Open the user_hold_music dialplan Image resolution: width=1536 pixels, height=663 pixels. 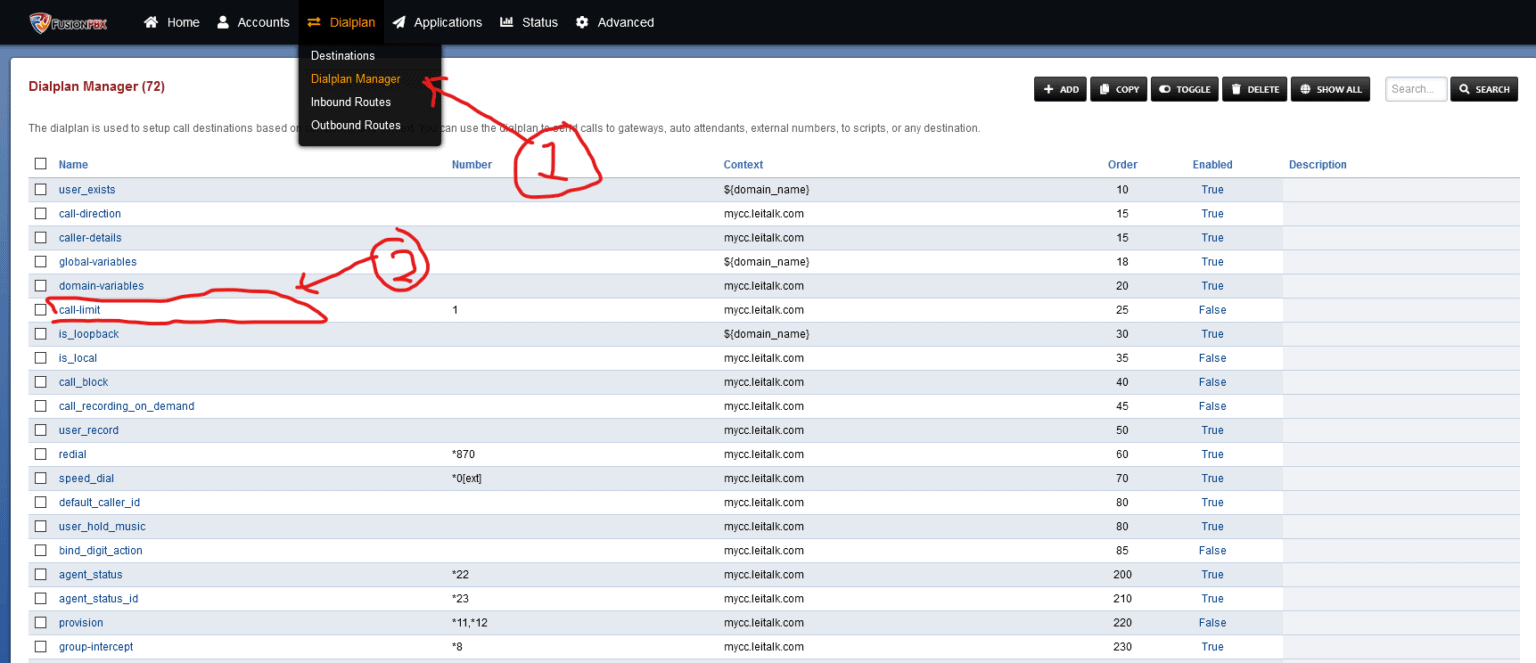click(x=102, y=526)
